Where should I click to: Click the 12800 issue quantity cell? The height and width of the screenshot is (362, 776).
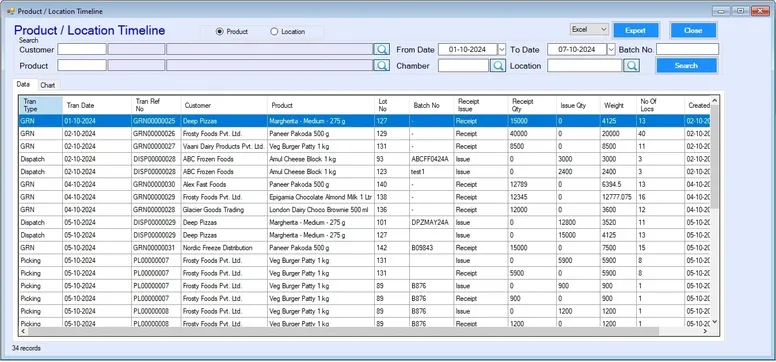tap(579, 222)
